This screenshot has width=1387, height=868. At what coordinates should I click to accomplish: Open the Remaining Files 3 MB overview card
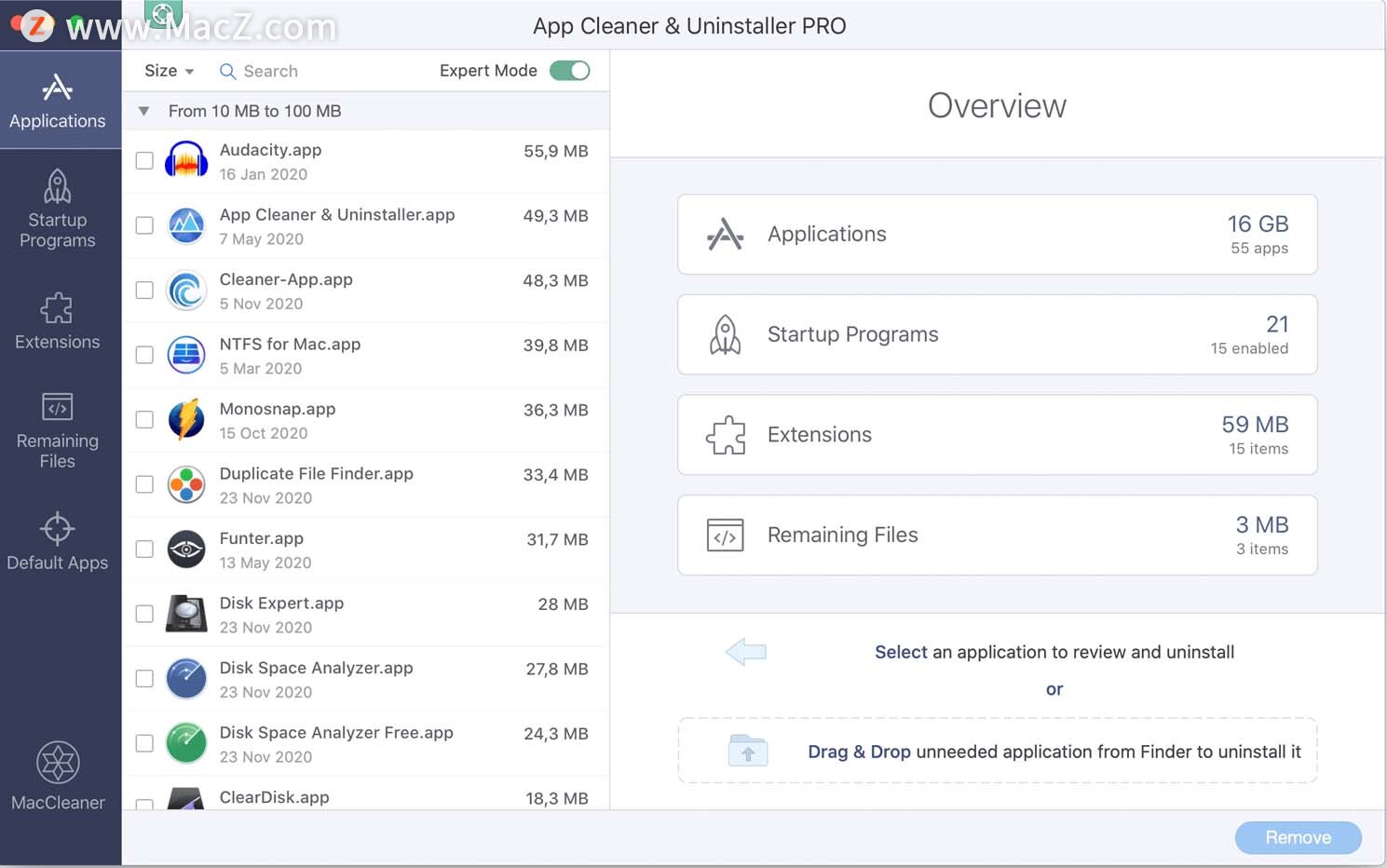pyautogui.click(x=998, y=536)
